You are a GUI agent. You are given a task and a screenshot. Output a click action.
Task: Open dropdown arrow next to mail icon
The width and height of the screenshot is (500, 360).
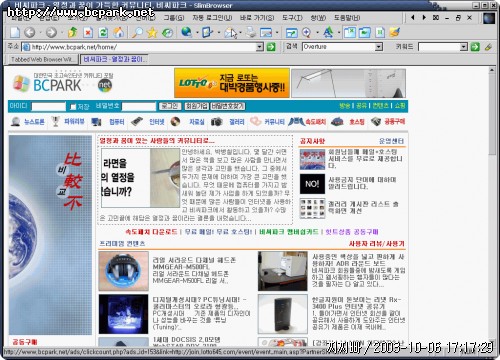pos(240,33)
